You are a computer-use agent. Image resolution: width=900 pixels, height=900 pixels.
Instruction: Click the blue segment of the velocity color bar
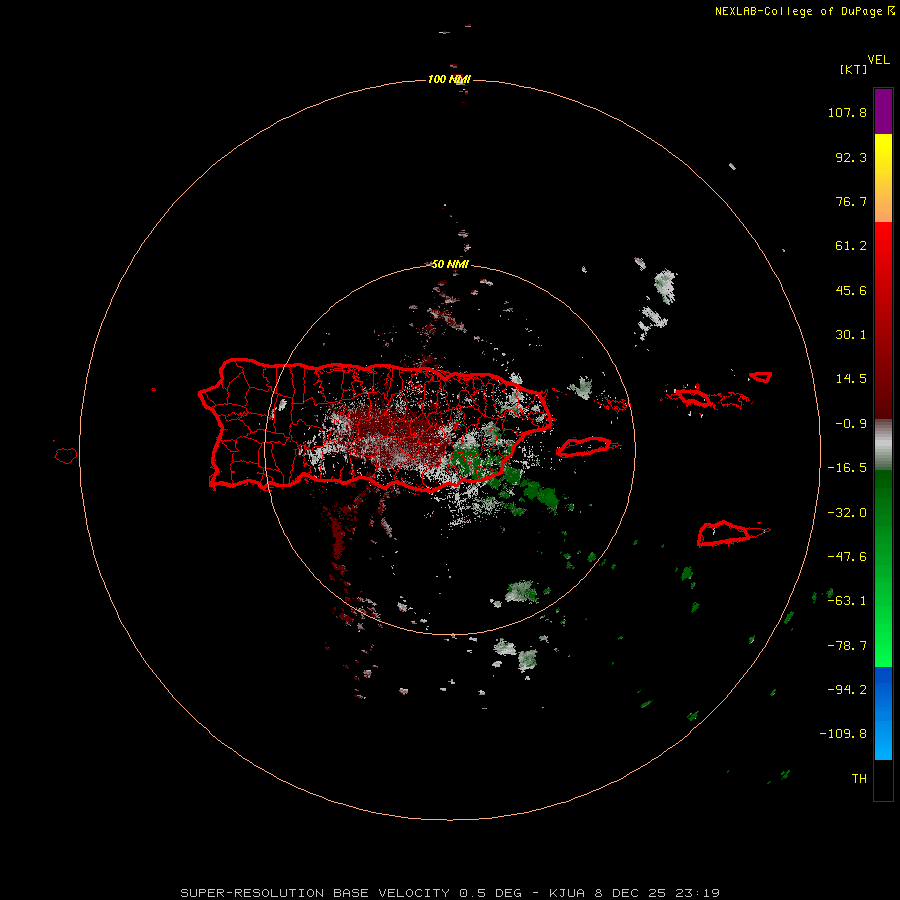coord(883,713)
